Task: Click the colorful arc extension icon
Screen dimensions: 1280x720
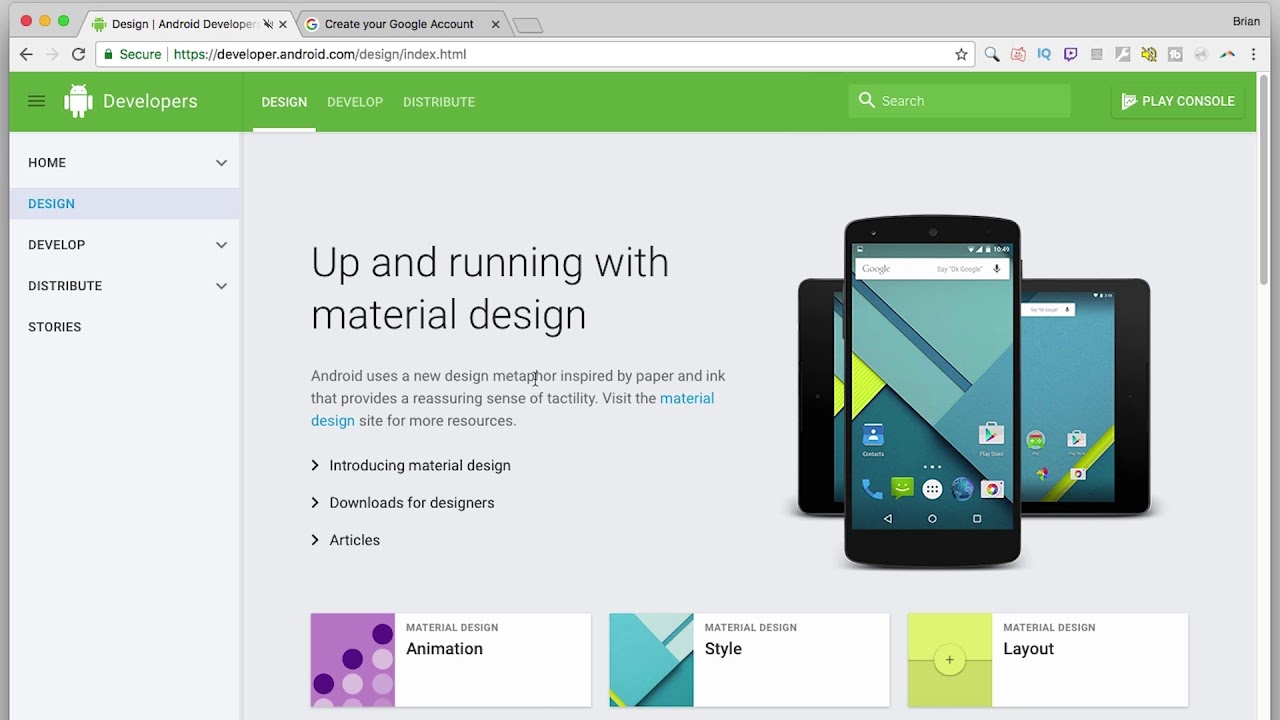Action: point(1227,54)
